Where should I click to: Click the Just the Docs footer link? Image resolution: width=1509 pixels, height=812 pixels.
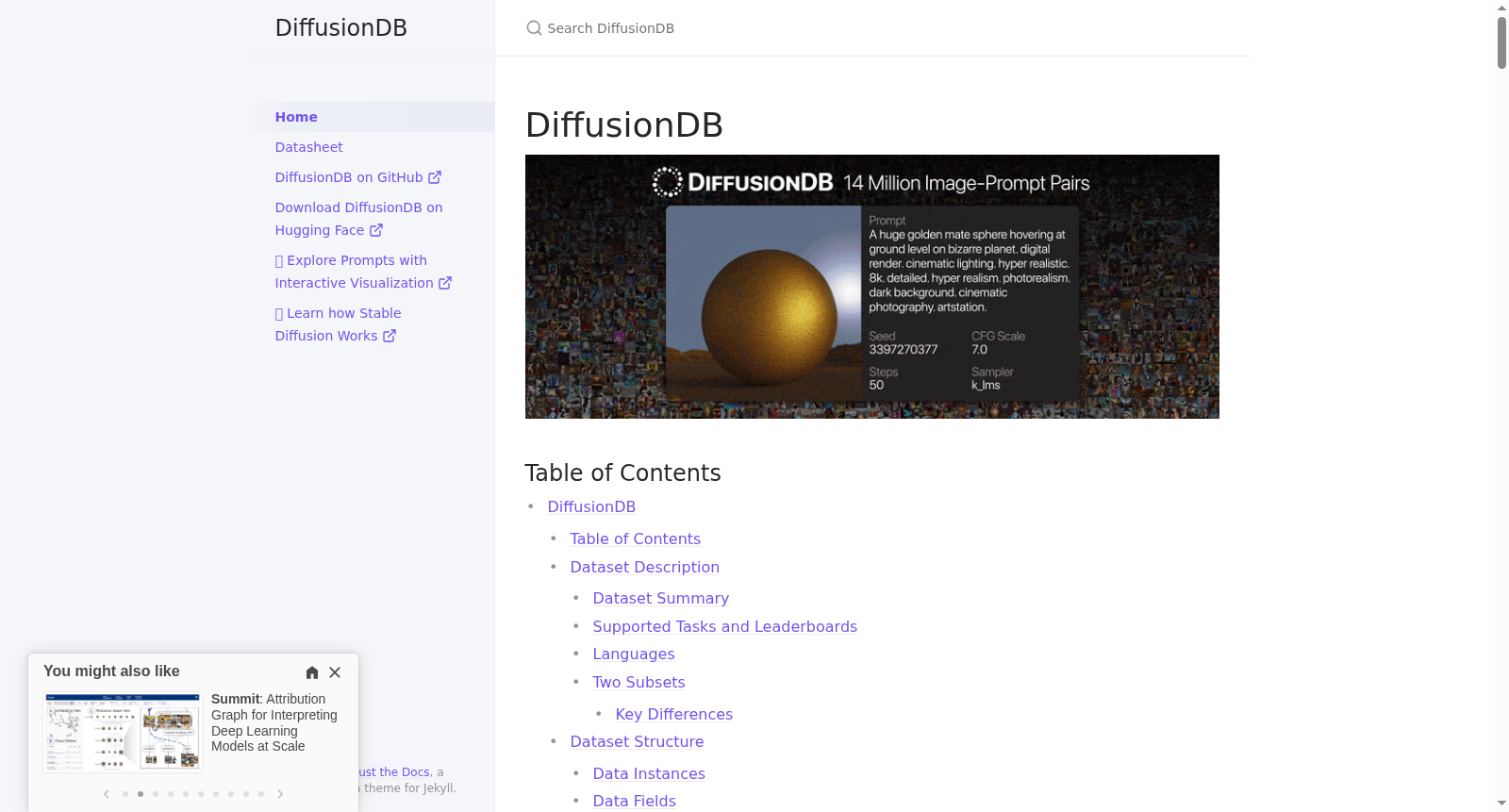pyautogui.click(x=394, y=772)
